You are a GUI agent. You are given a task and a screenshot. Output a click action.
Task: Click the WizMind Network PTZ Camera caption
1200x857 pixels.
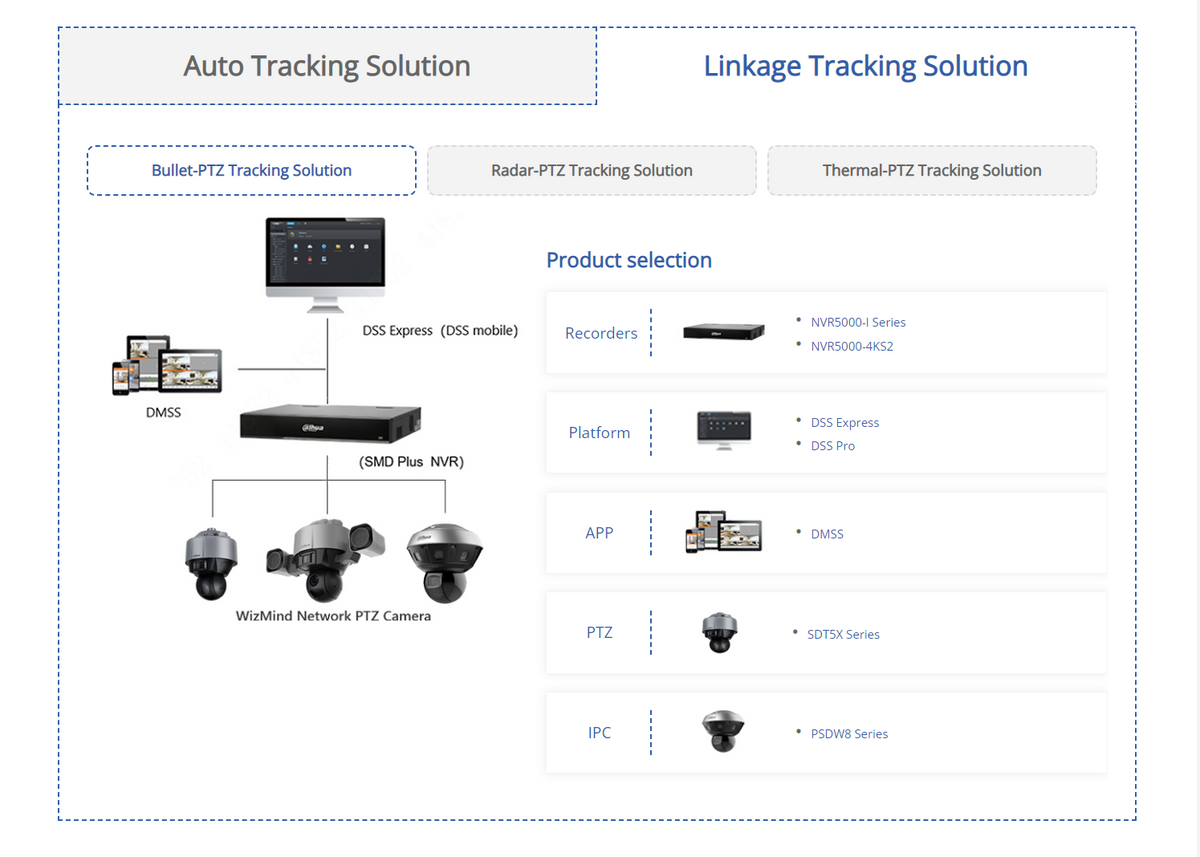click(333, 616)
